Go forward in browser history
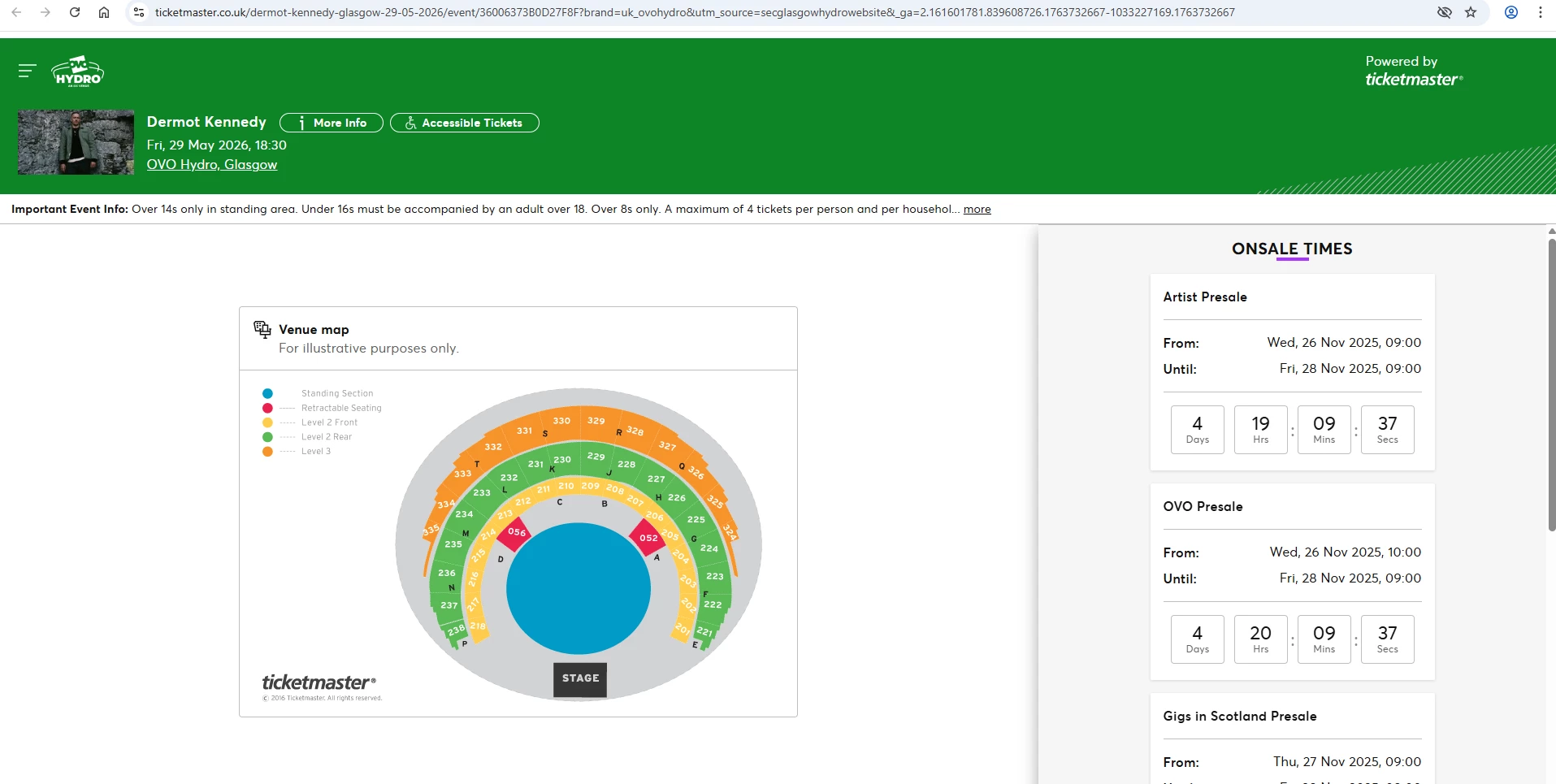The height and width of the screenshot is (784, 1556). click(46, 12)
